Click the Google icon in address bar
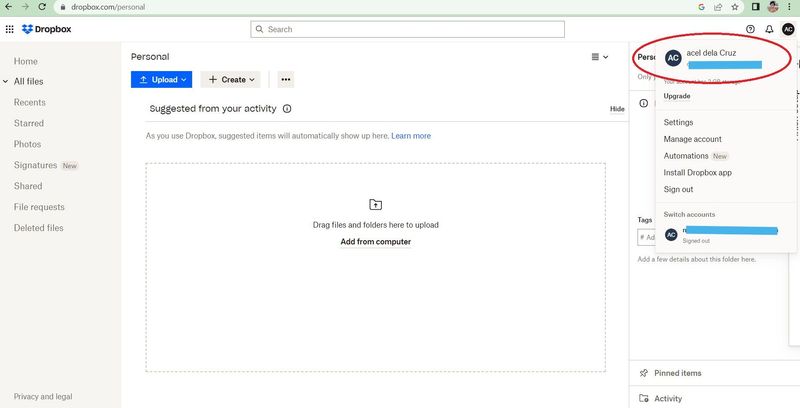 coord(702,7)
